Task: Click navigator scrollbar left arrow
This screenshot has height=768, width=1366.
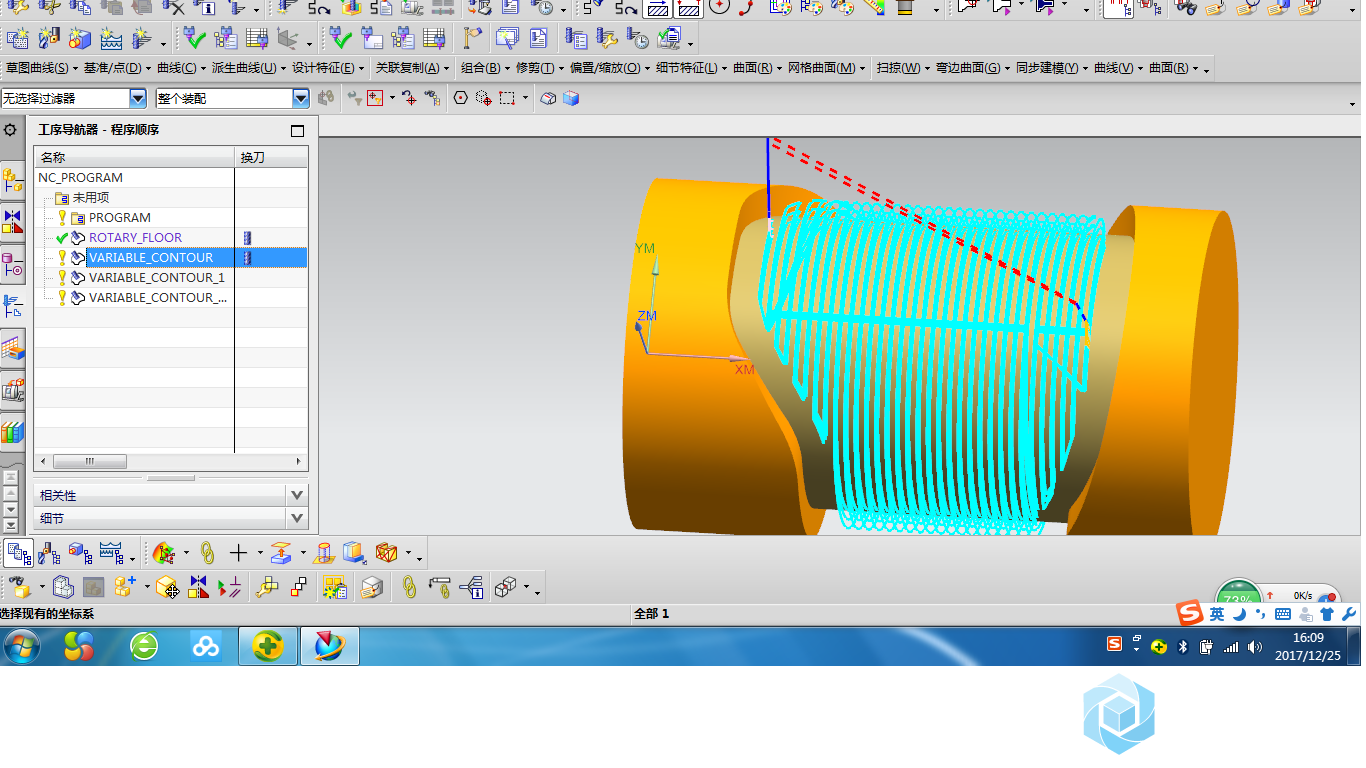Action: pos(42,461)
